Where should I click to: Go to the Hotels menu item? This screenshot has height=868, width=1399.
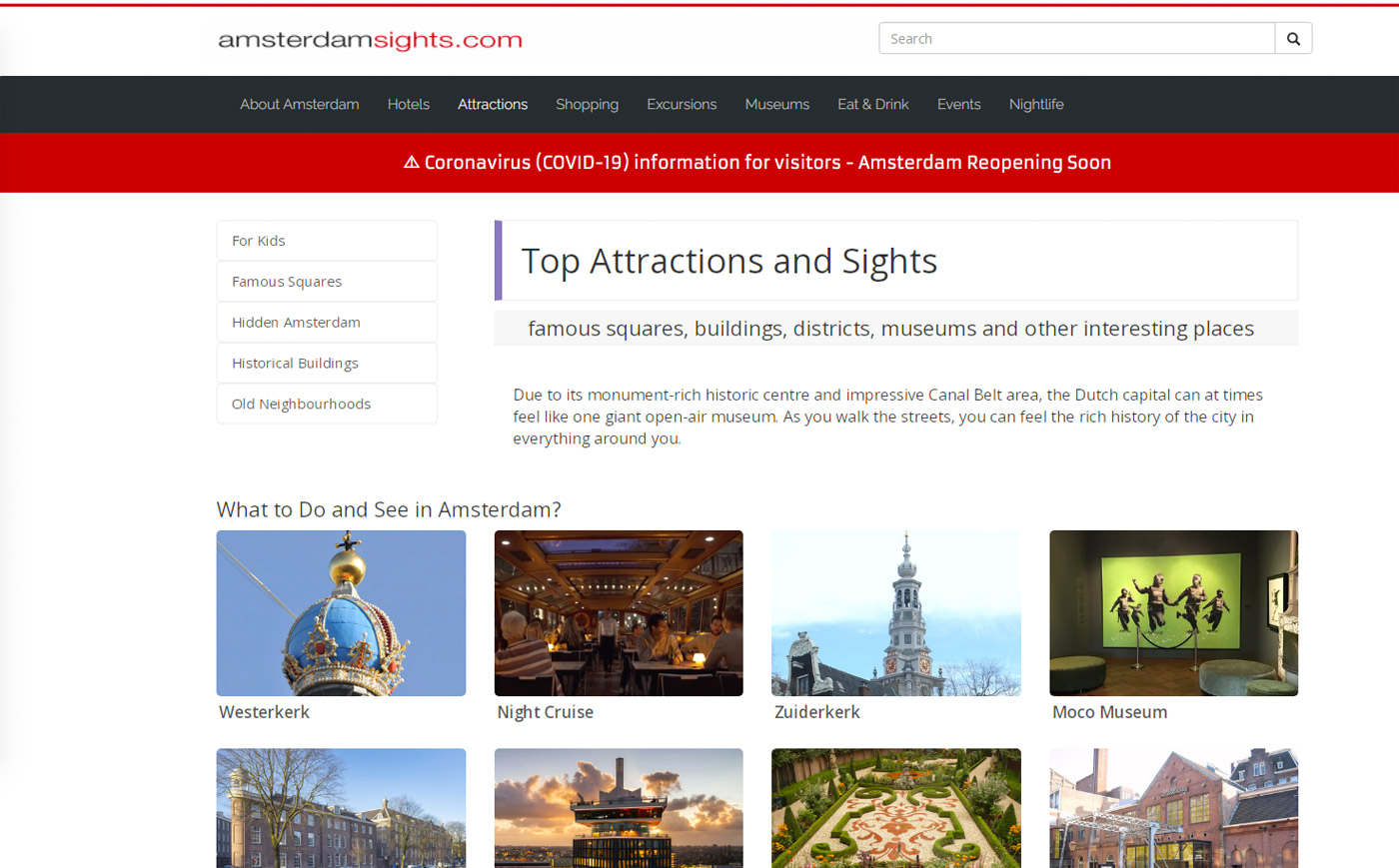[x=408, y=104]
